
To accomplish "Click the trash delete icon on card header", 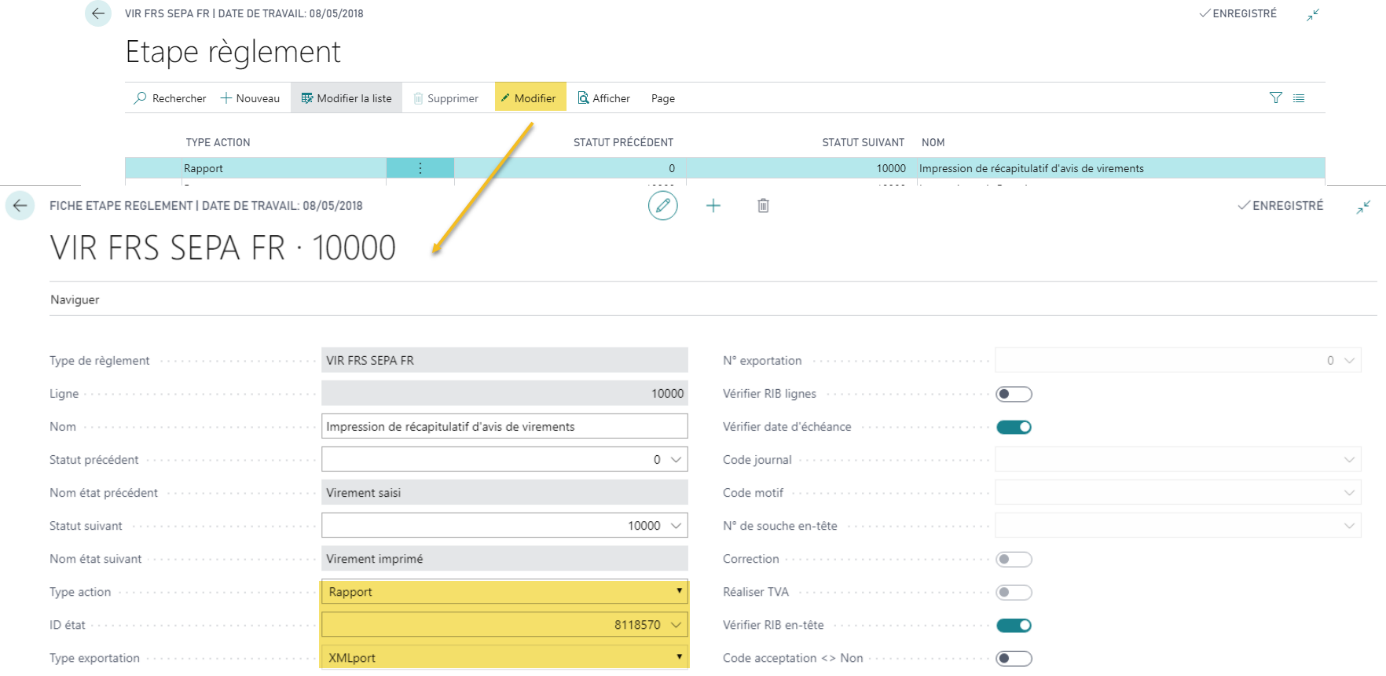I will tap(763, 206).
